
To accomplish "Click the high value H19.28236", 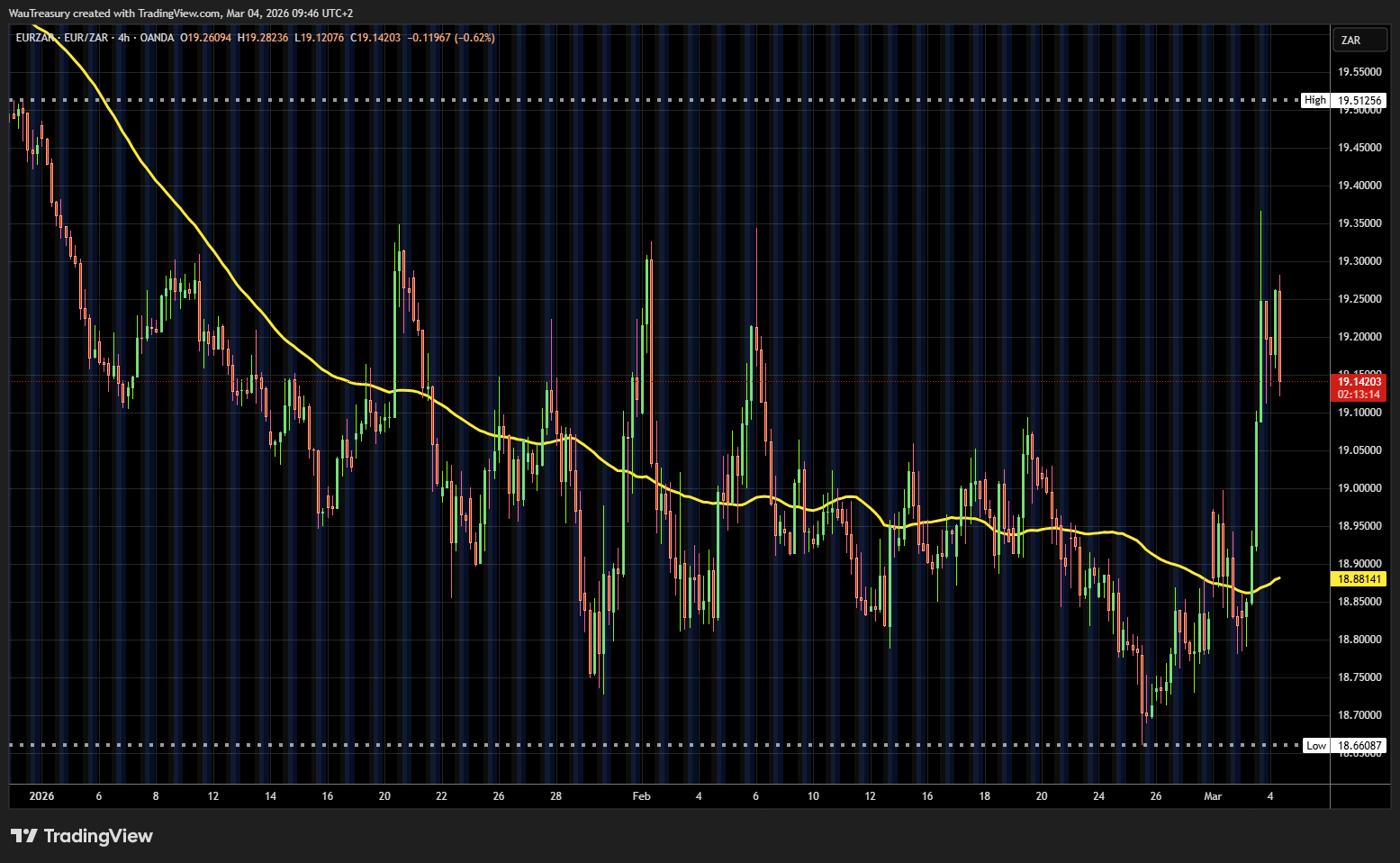I will click(263, 38).
